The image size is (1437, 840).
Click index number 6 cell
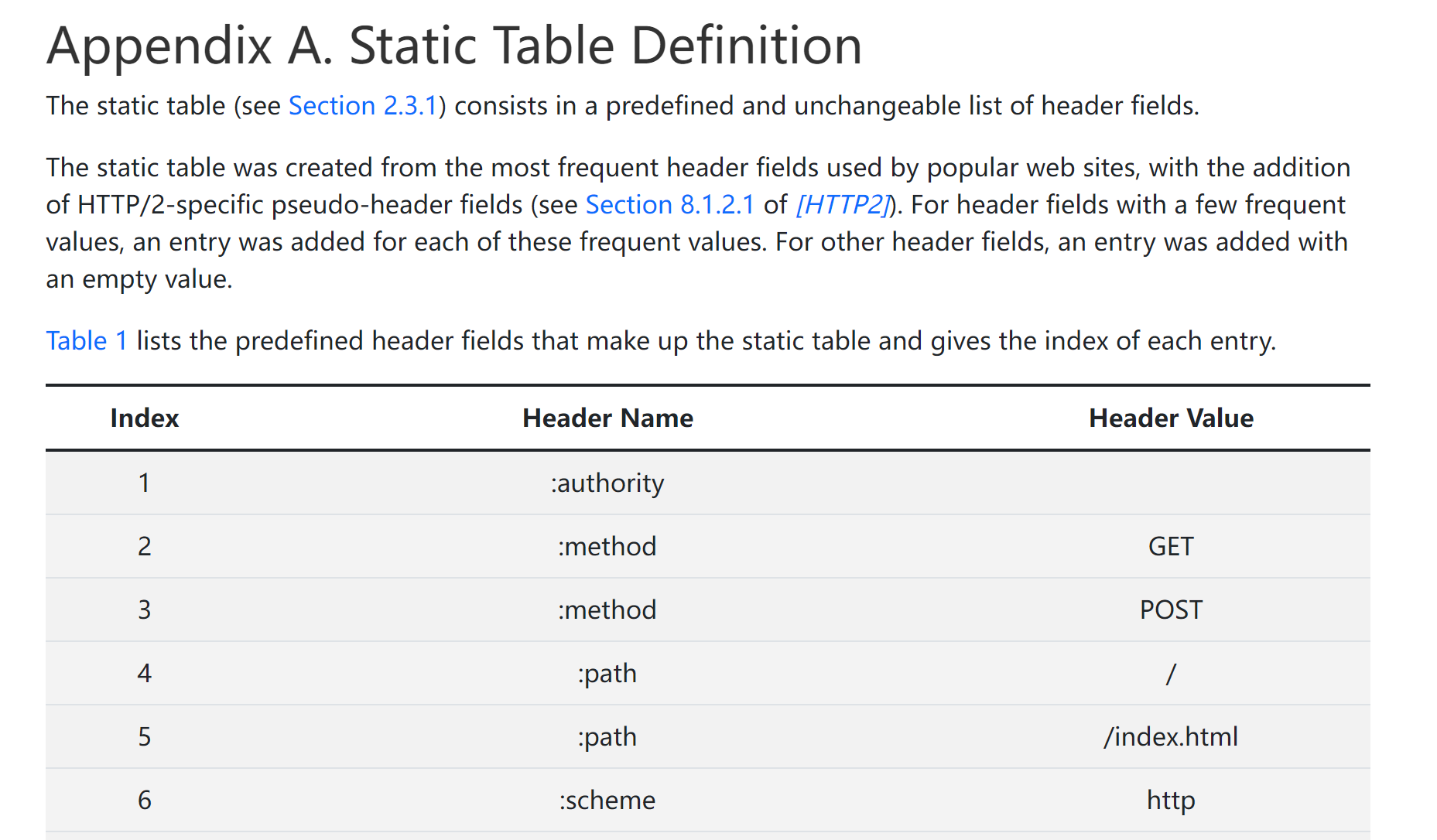tap(145, 800)
